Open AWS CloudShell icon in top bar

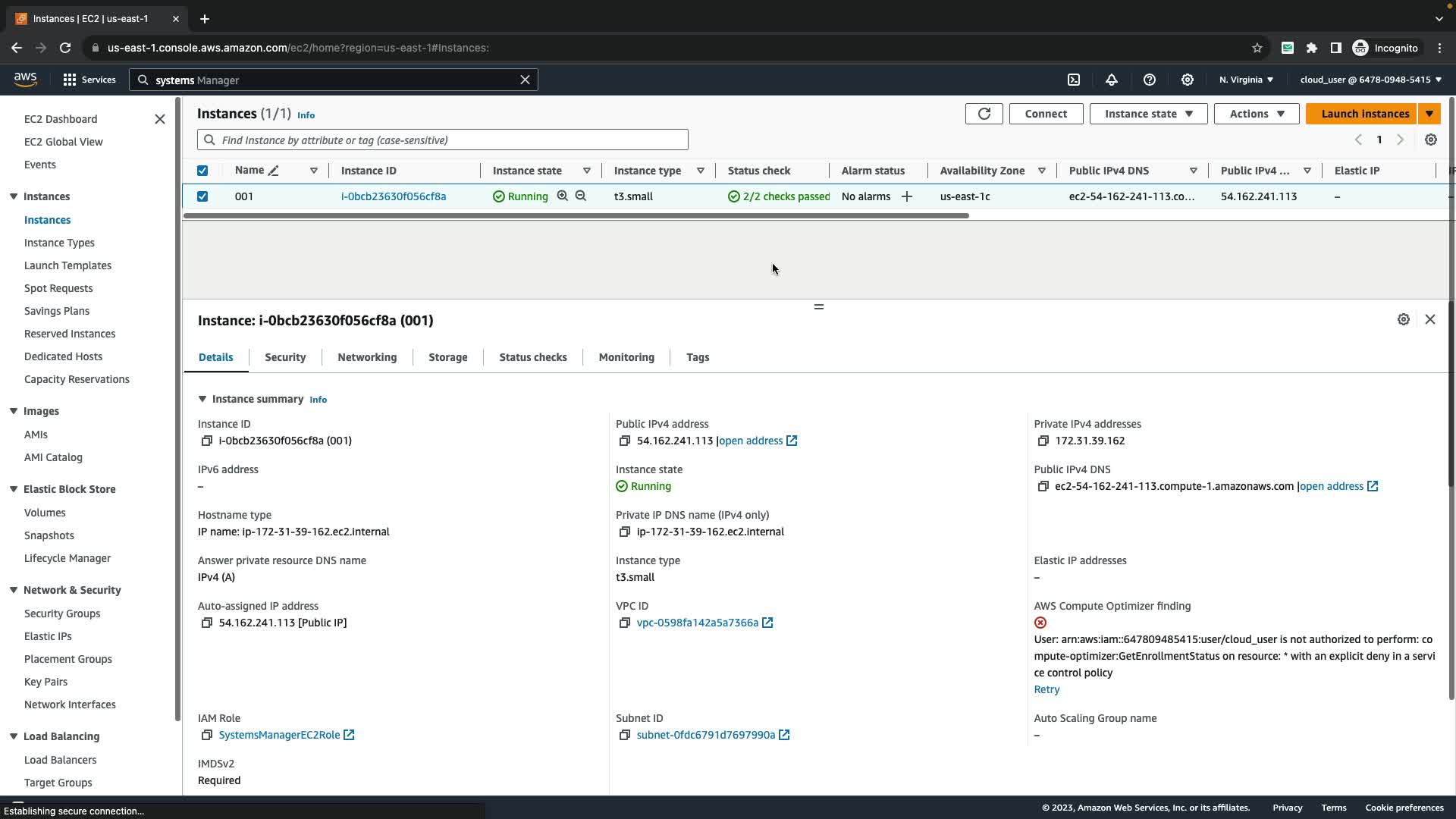tap(1074, 80)
